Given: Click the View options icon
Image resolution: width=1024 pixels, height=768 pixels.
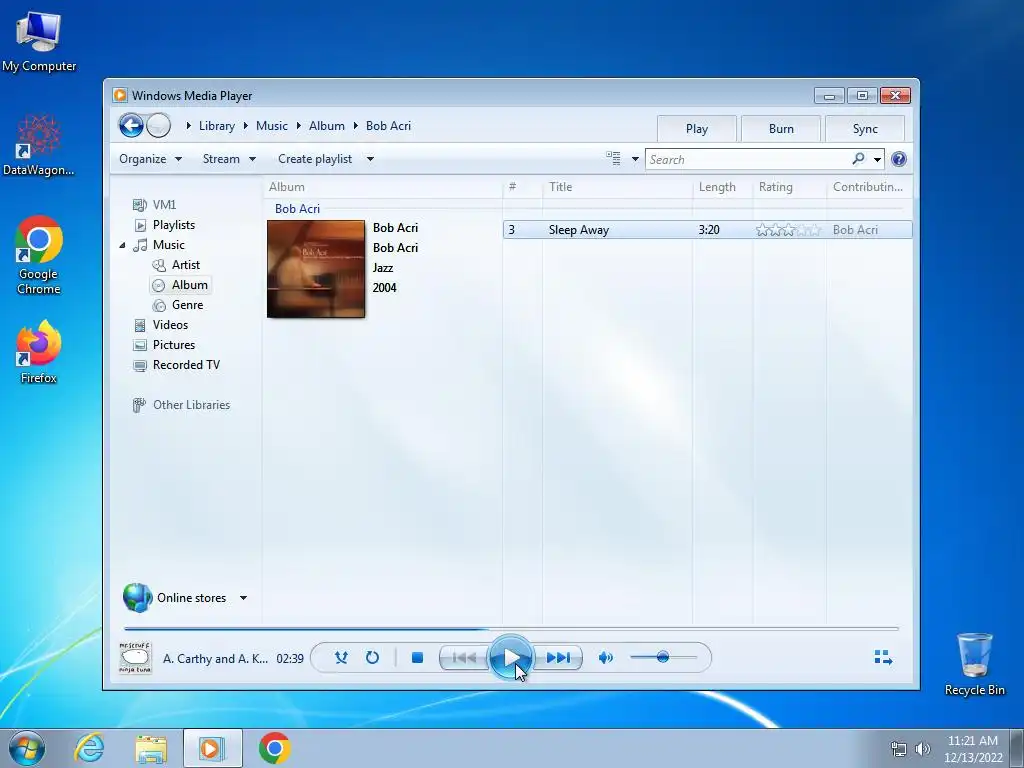Looking at the screenshot, I should 613,159.
